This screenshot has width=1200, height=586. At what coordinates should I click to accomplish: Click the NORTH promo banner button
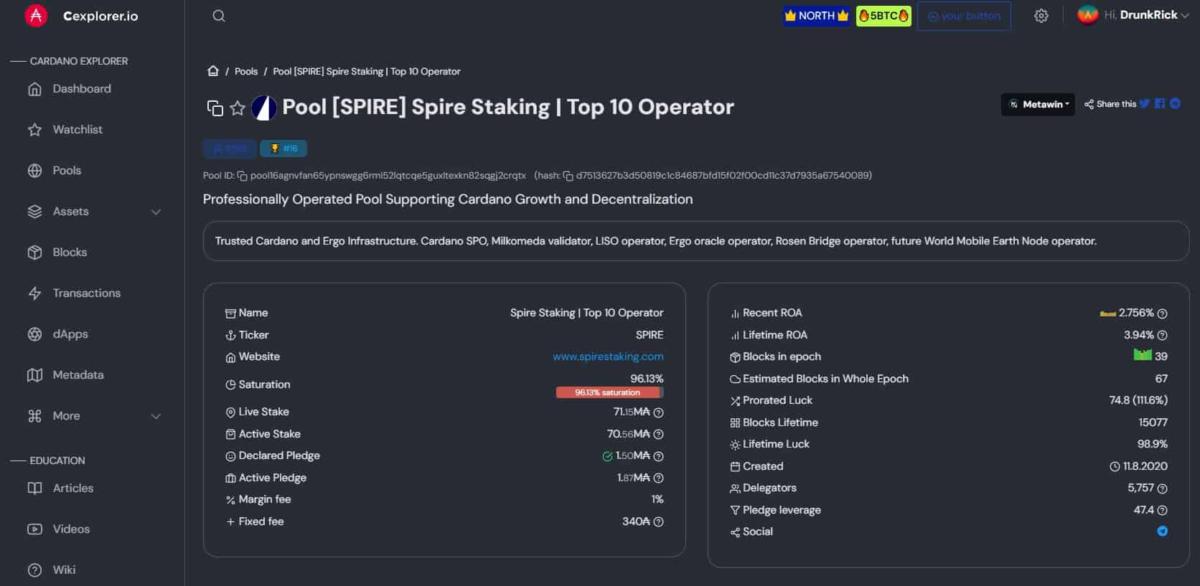coord(816,16)
